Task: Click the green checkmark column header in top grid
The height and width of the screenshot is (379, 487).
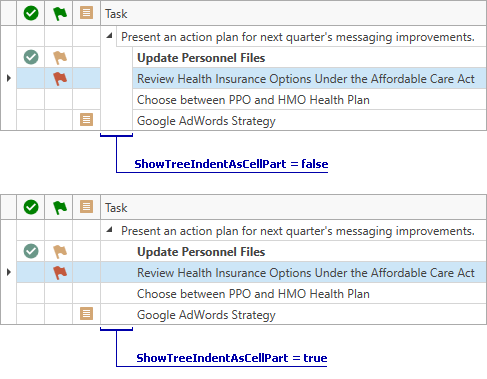Action: pos(31,13)
